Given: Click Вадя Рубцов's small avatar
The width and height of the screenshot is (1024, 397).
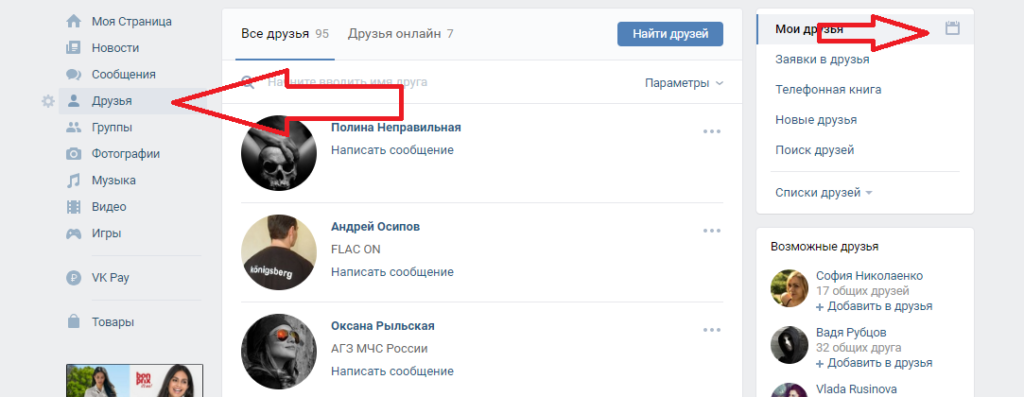Looking at the screenshot, I should [790, 345].
